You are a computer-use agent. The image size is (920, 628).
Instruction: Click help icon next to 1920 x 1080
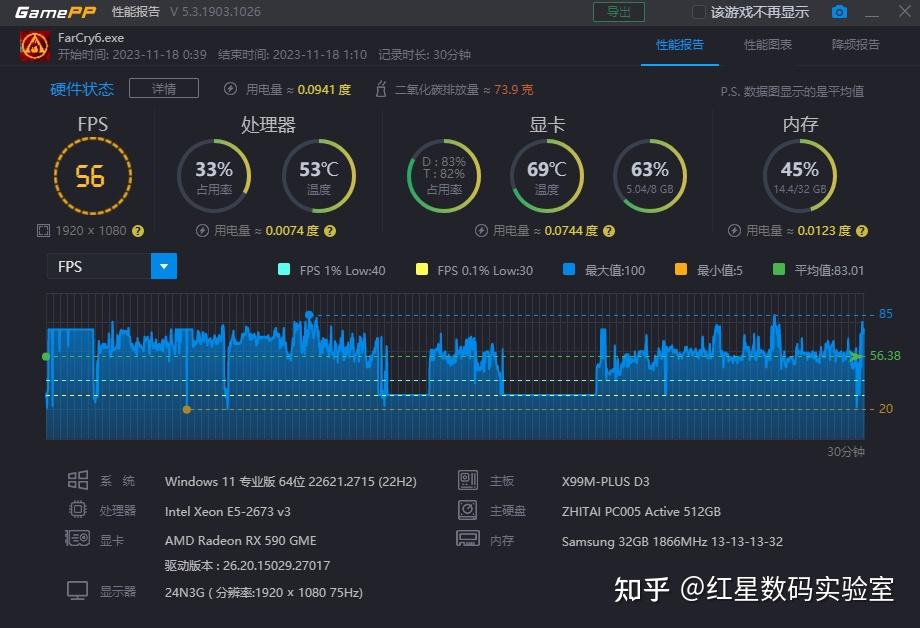point(138,231)
